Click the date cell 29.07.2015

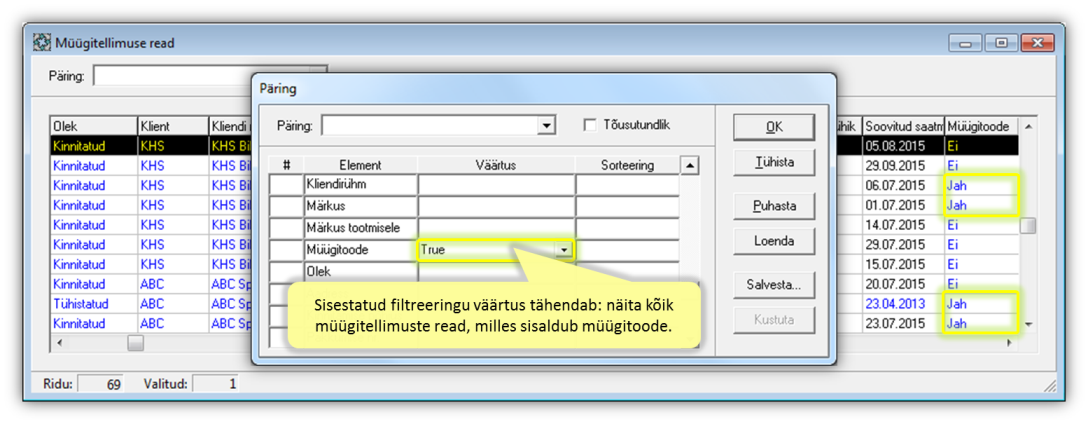(903, 245)
